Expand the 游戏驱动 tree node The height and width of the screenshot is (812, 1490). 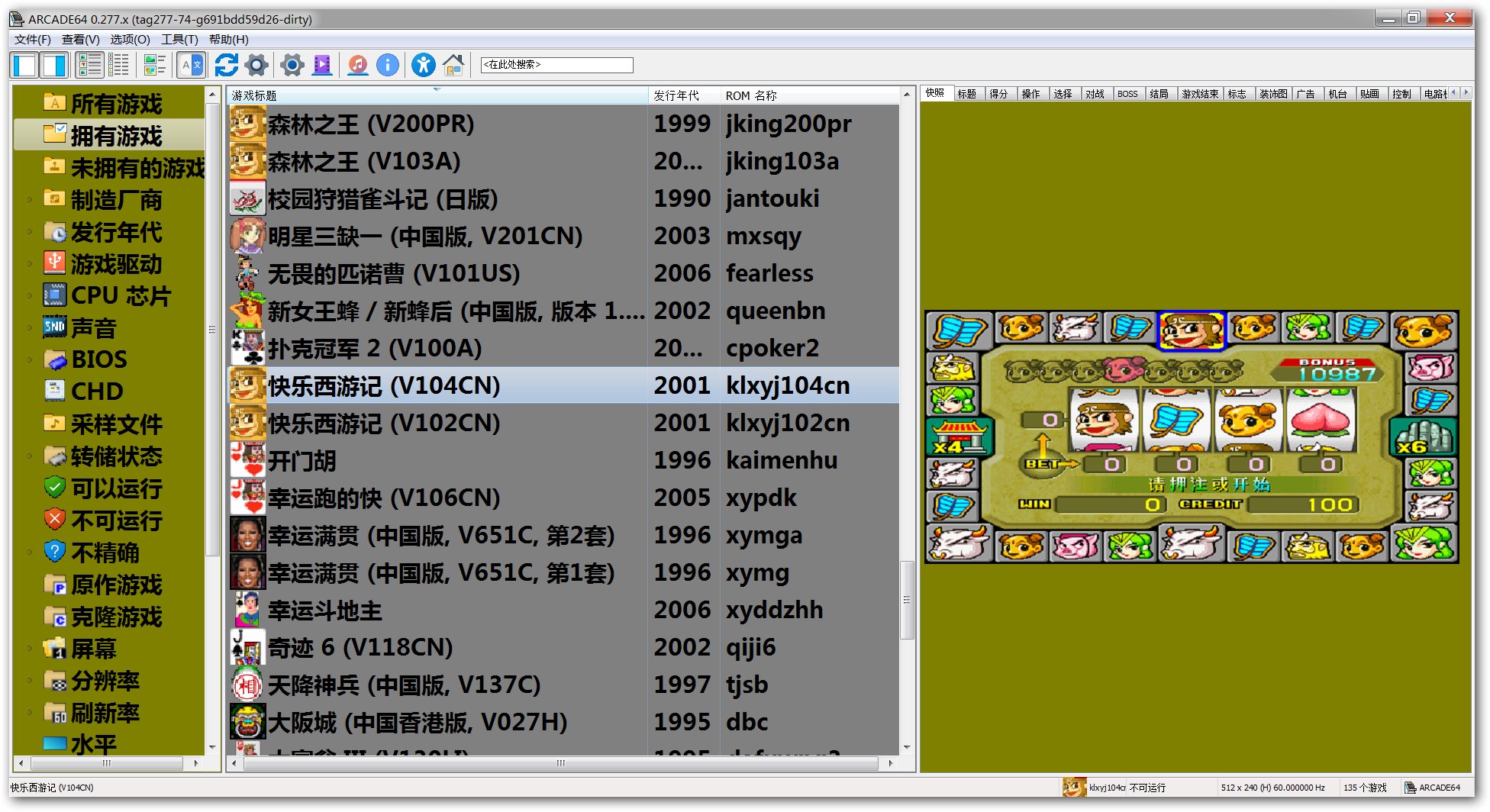pyautogui.click(x=30, y=264)
